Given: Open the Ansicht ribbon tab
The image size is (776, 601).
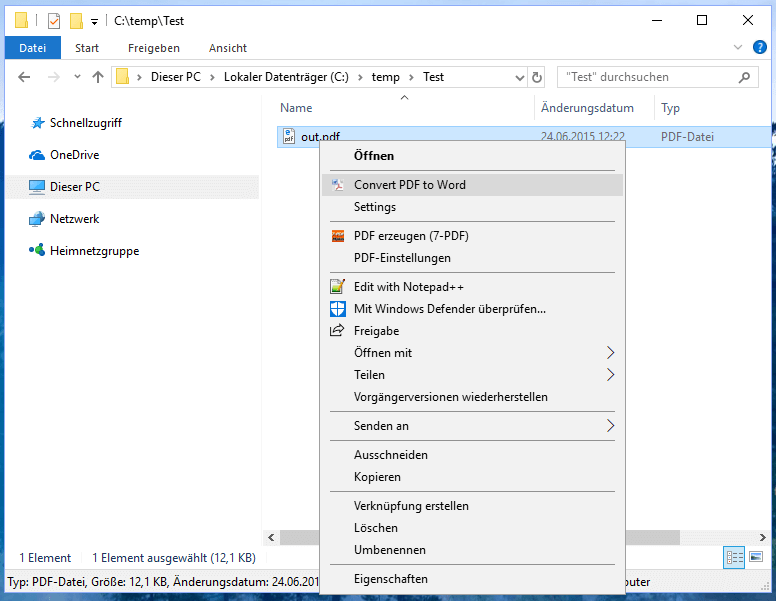Looking at the screenshot, I should point(228,48).
